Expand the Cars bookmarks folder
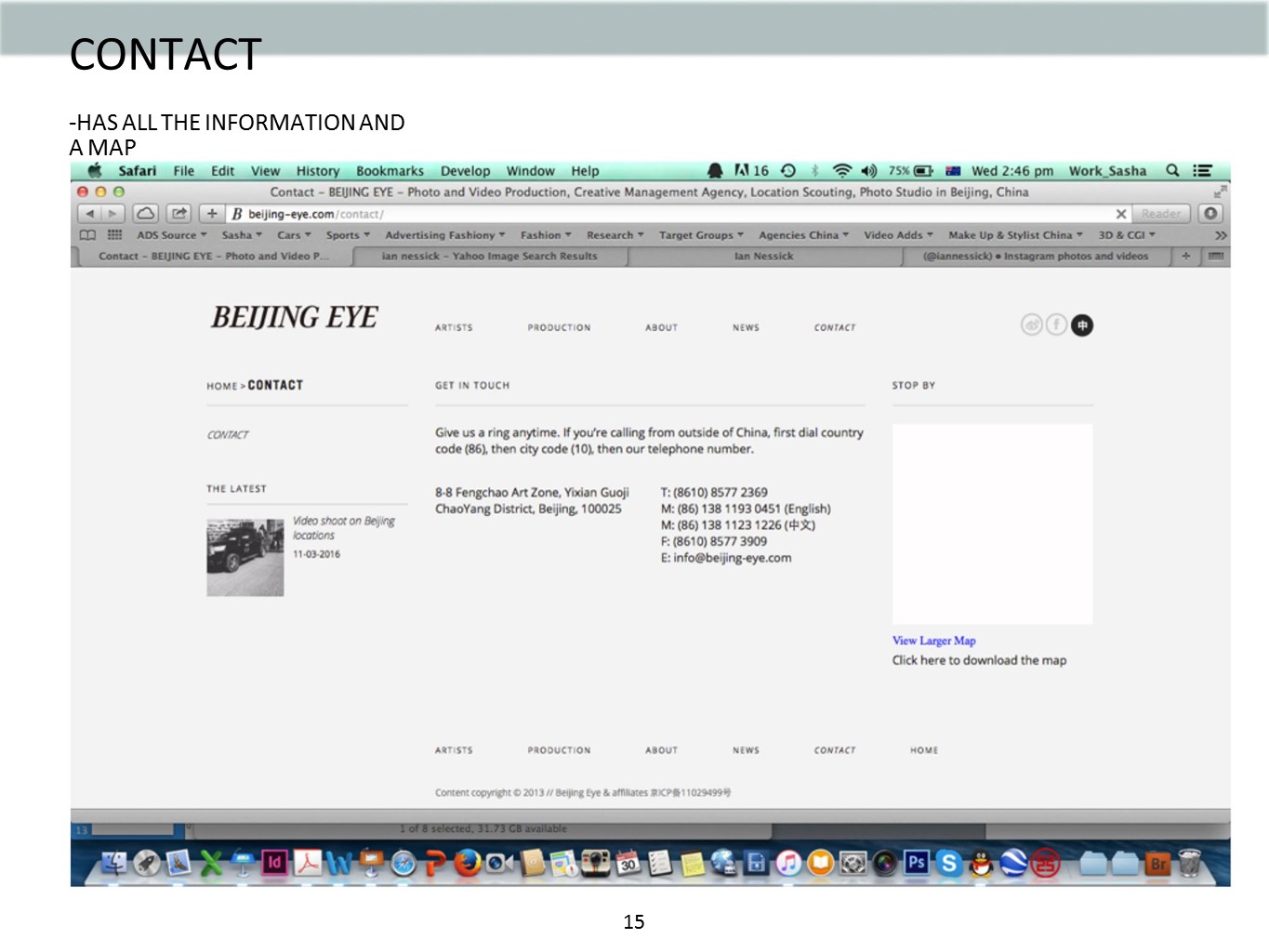 pos(294,235)
